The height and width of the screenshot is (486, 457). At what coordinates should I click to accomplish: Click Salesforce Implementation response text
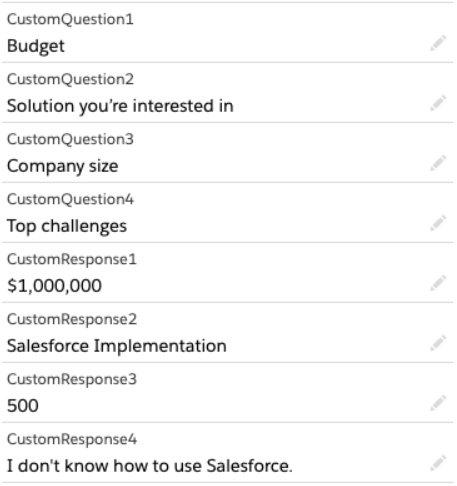(x=117, y=346)
